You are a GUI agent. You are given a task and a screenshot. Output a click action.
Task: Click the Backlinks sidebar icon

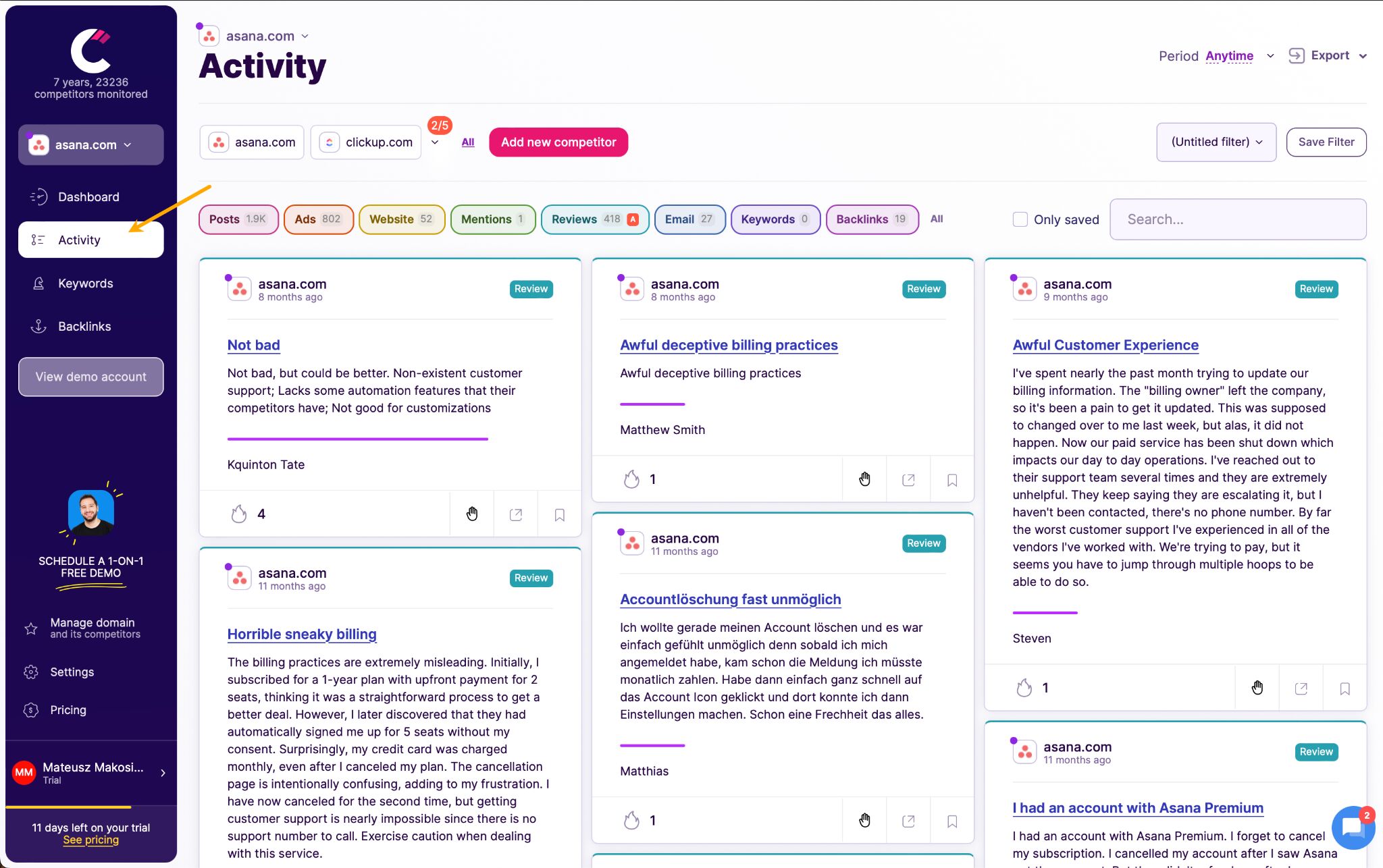click(x=38, y=326)
